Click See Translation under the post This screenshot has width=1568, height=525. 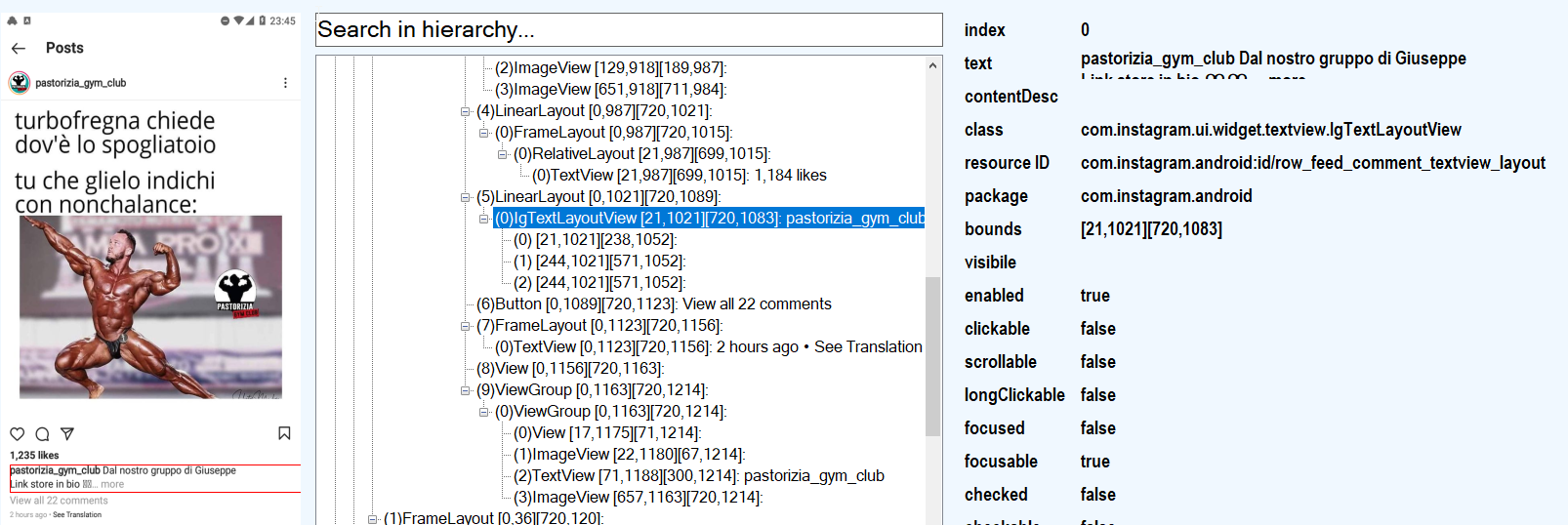point(77,514)
